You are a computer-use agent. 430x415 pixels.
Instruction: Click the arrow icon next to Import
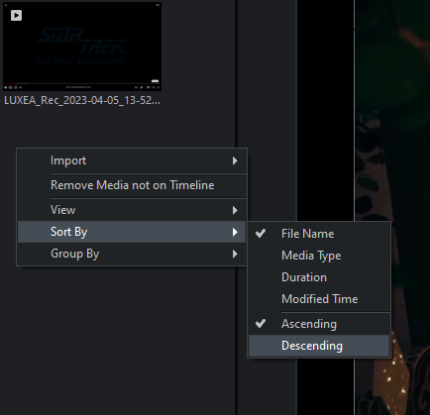pos(235,161)
